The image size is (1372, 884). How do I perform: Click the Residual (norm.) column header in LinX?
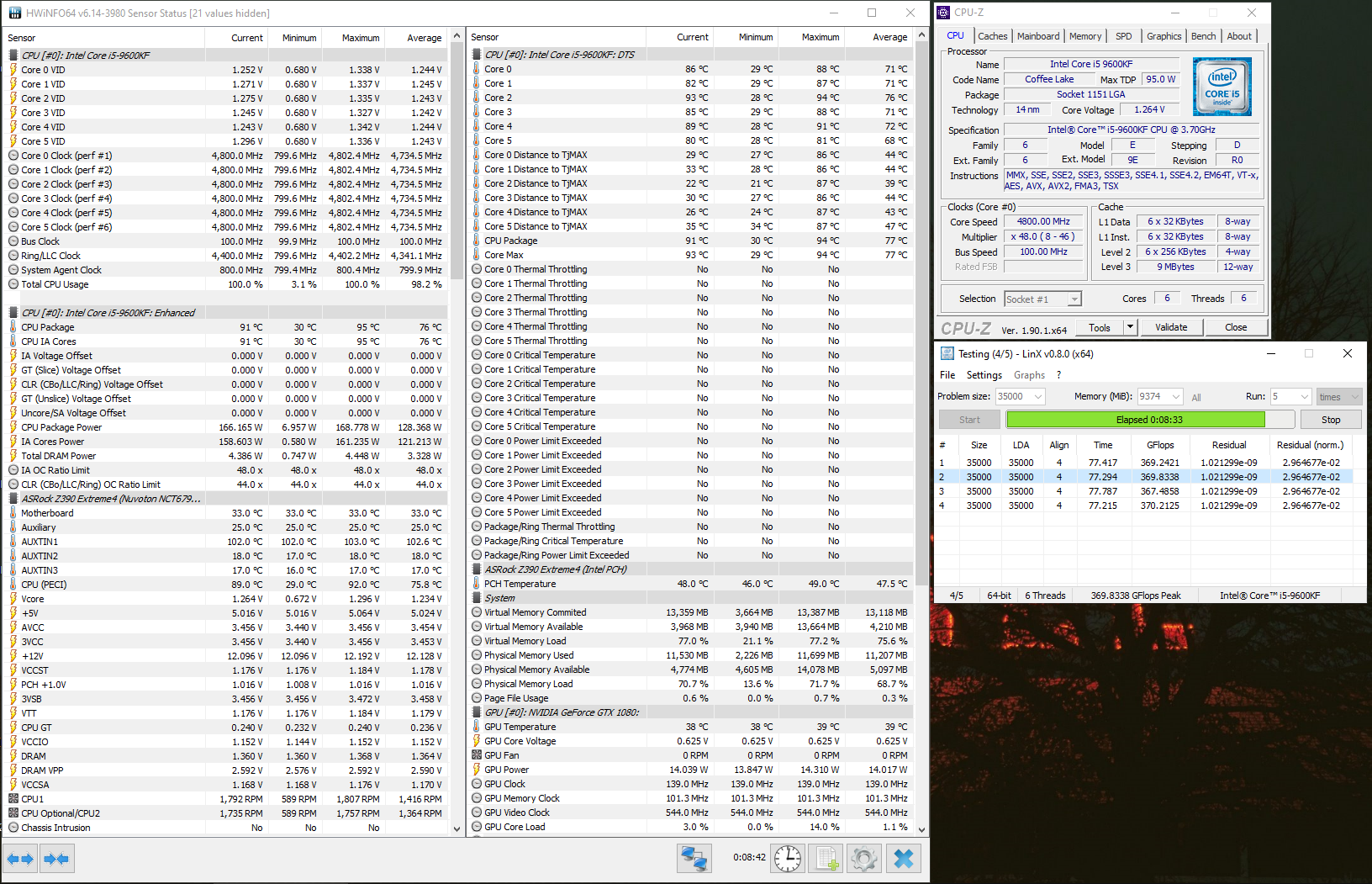tap(1310, 445)
